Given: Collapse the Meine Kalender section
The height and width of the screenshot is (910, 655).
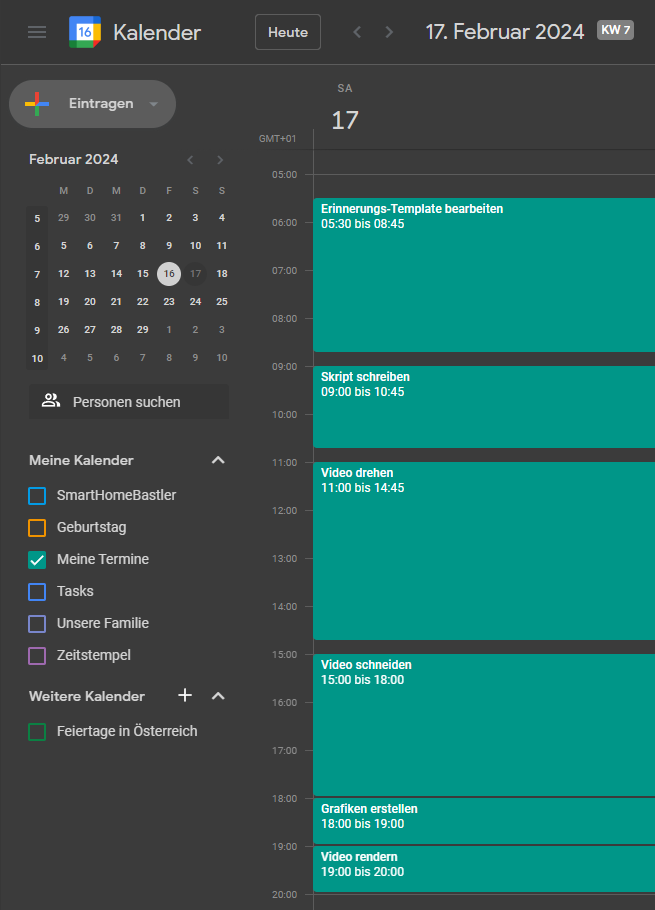Looking at the screenshot, I should point(218,460).
